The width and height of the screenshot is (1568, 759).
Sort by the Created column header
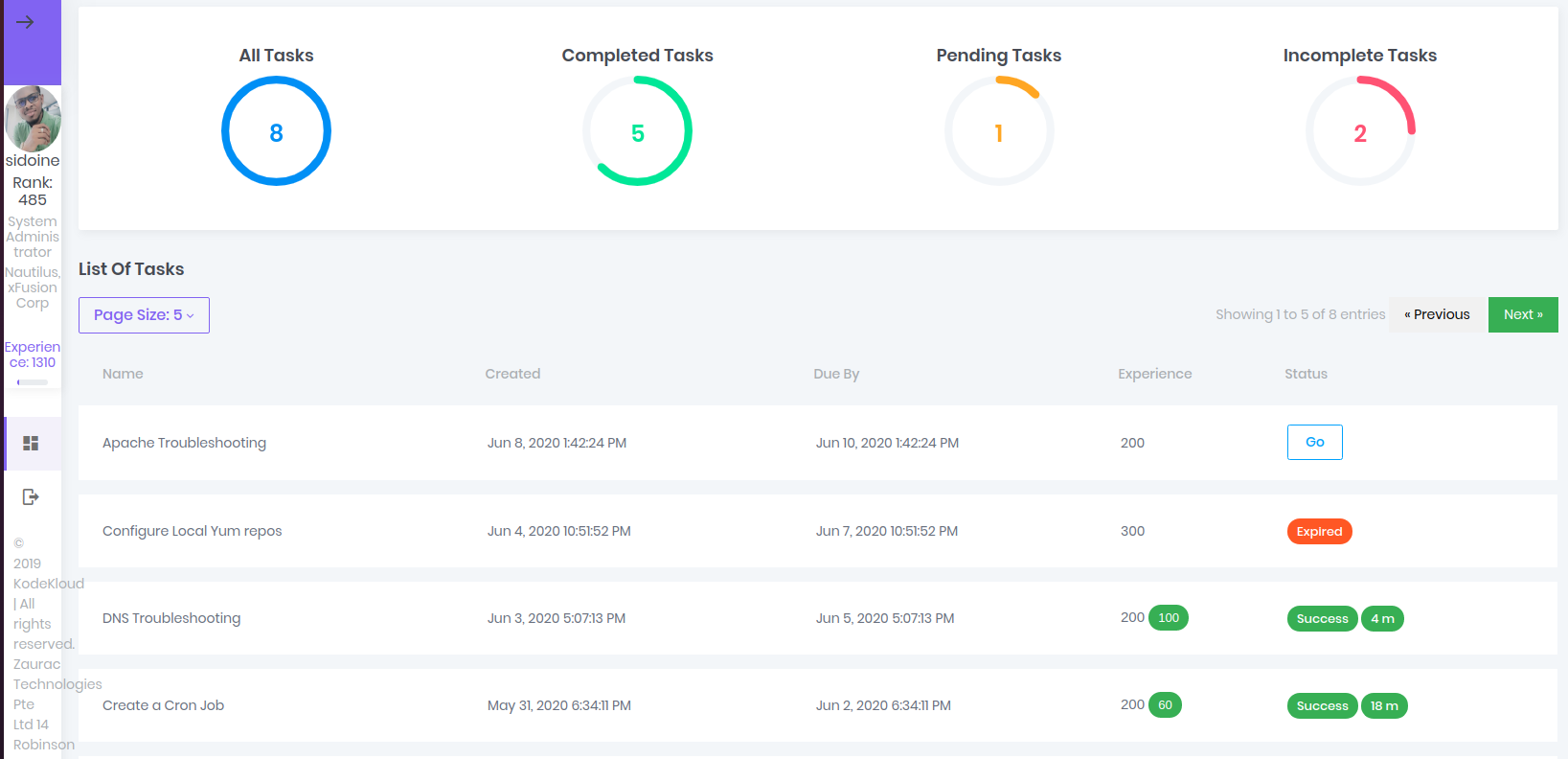pos(512,374)
